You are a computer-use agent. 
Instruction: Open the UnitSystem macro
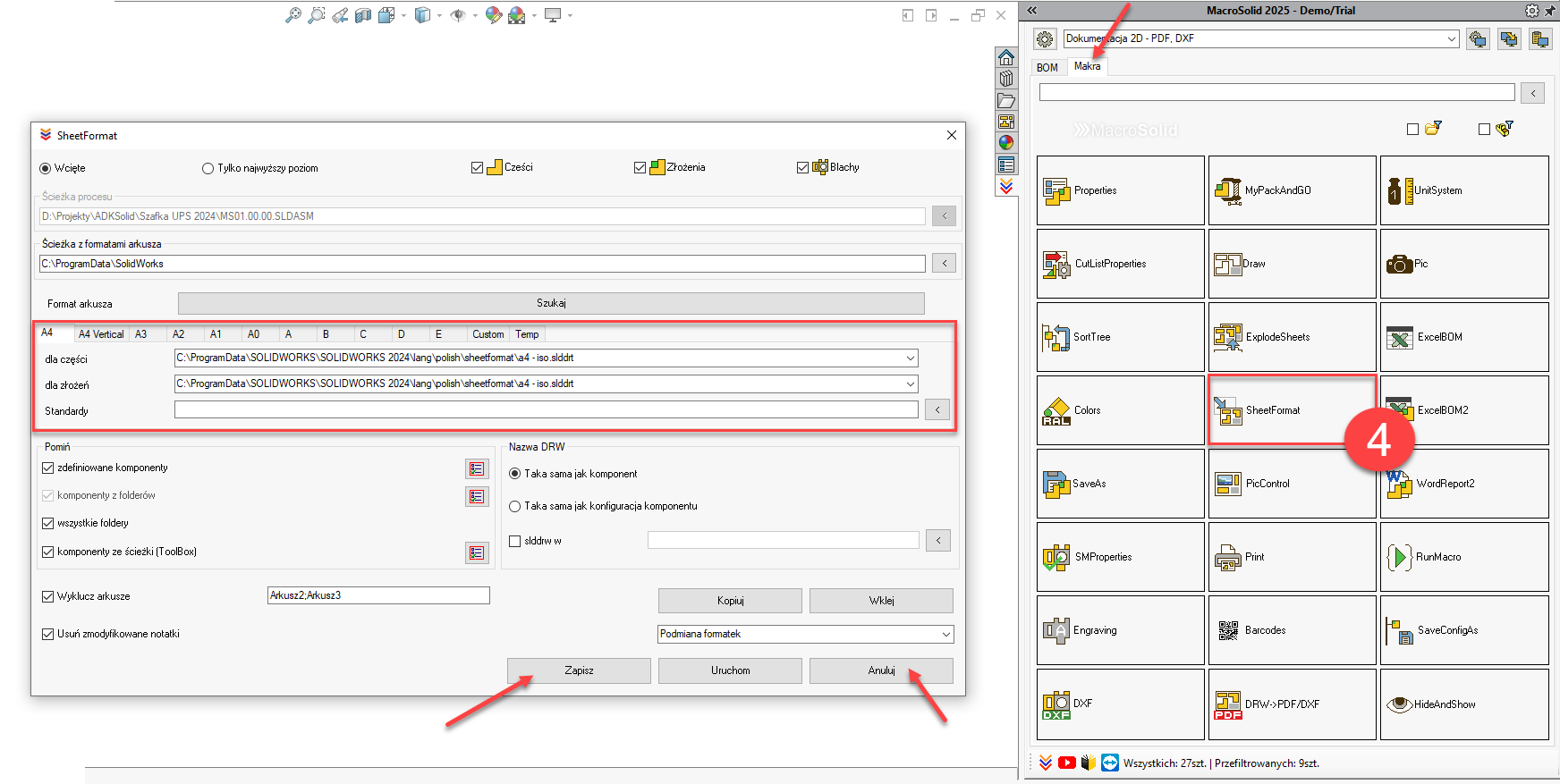(1463, 190)
